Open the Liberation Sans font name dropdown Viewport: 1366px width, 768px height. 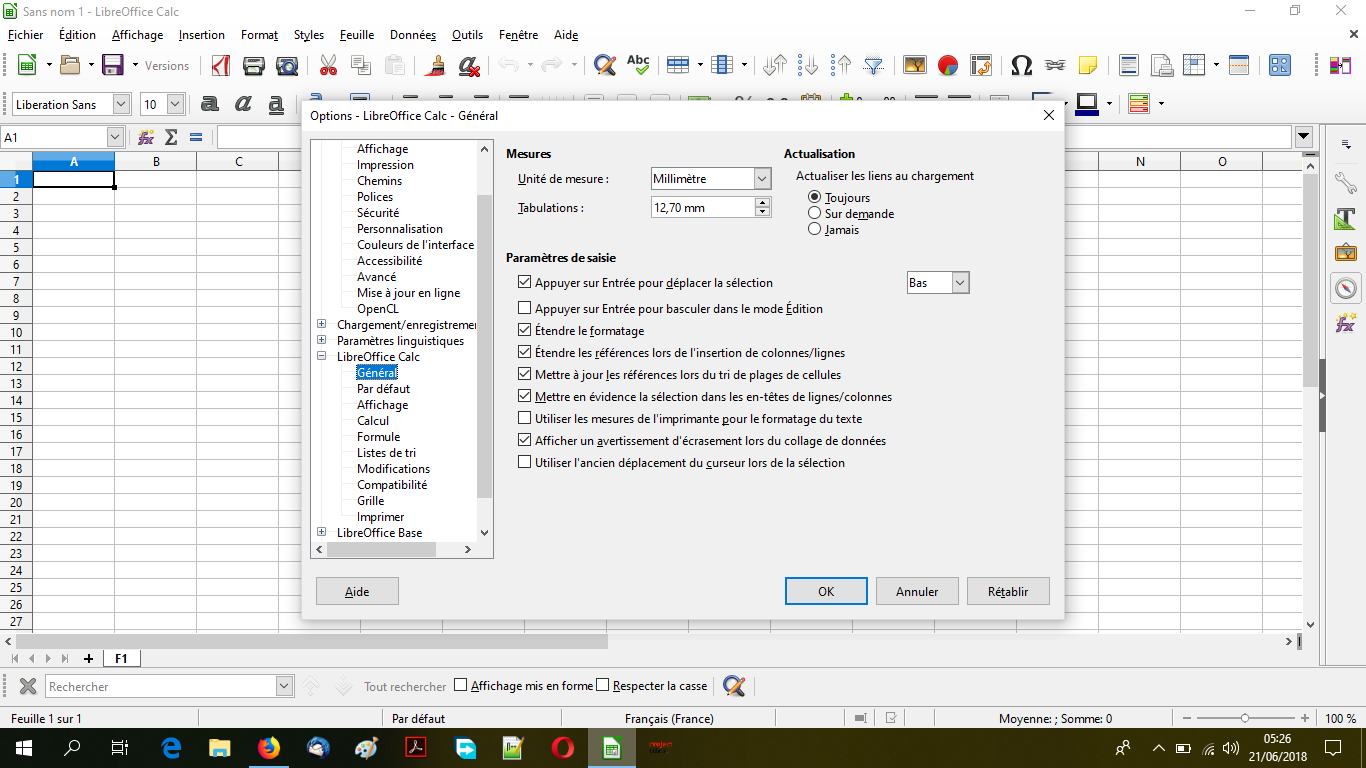coord(121,104)
